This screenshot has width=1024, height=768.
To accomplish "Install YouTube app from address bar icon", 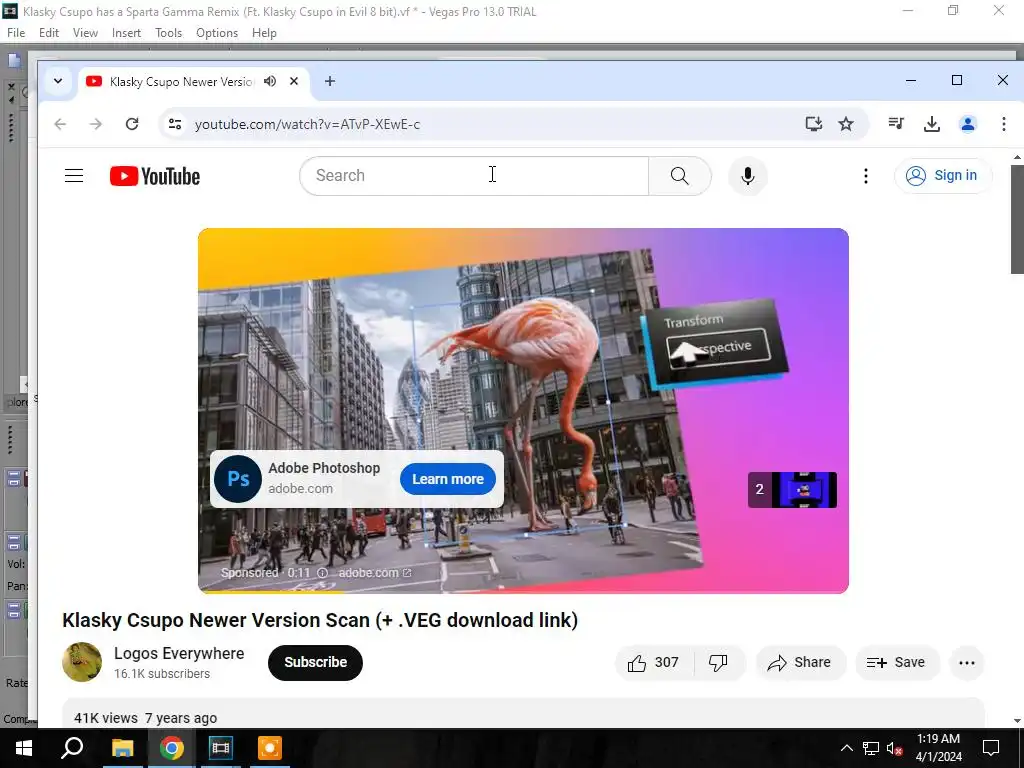I will coord(813,124).
